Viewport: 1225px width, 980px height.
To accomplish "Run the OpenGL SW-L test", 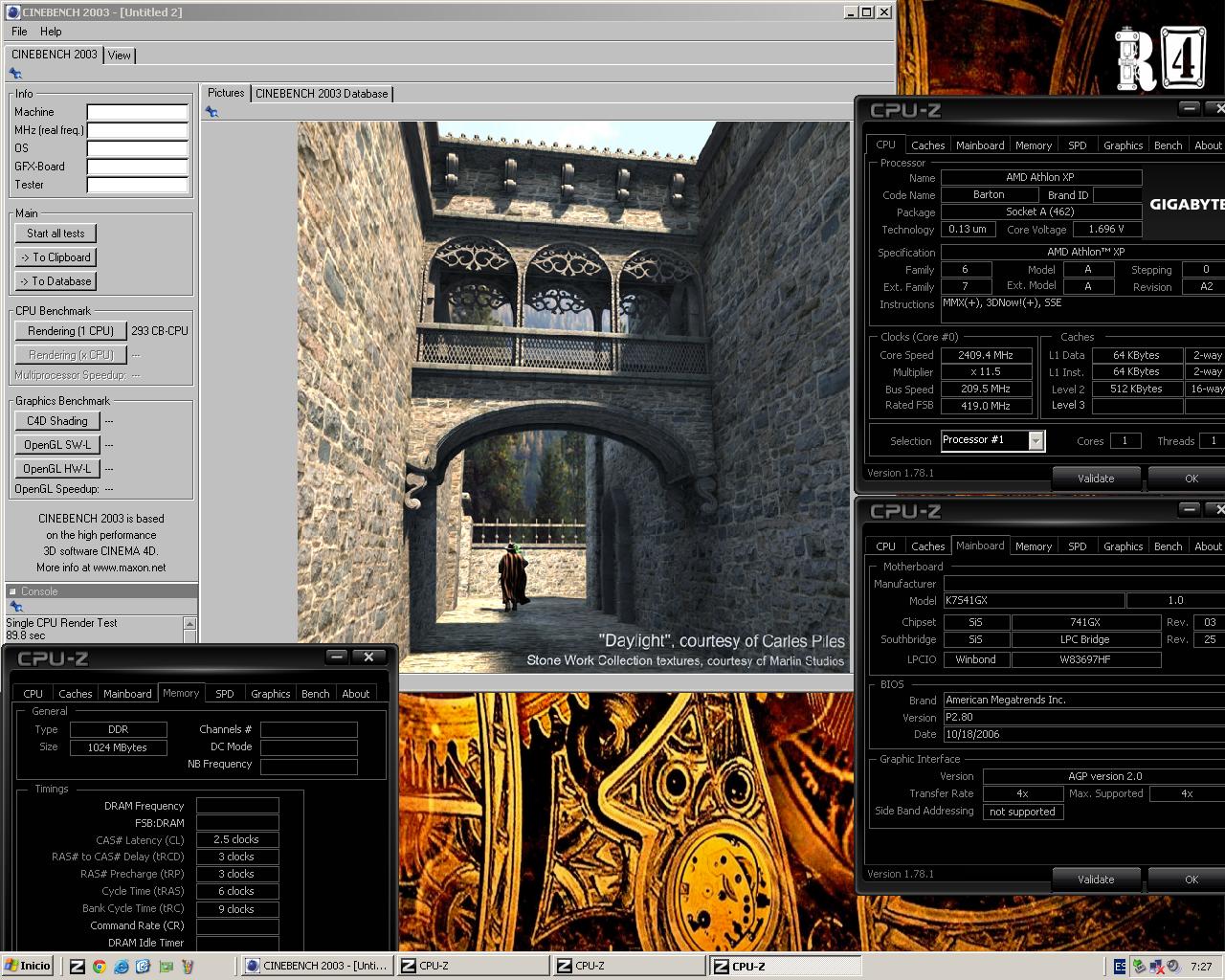I will click(x=56, y=445).
